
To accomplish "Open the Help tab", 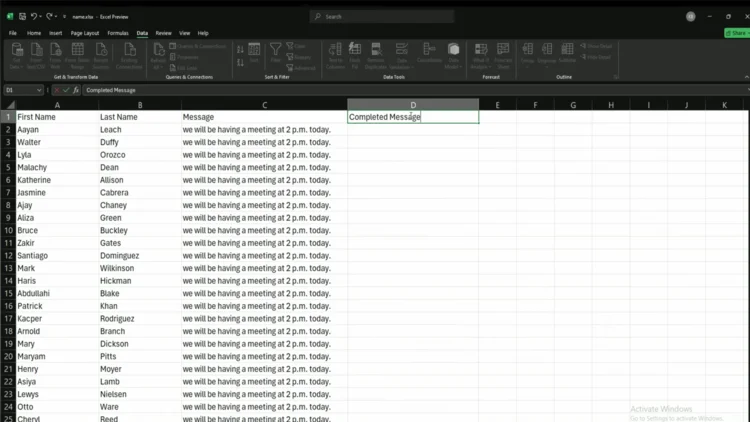I will coord(203,33).
